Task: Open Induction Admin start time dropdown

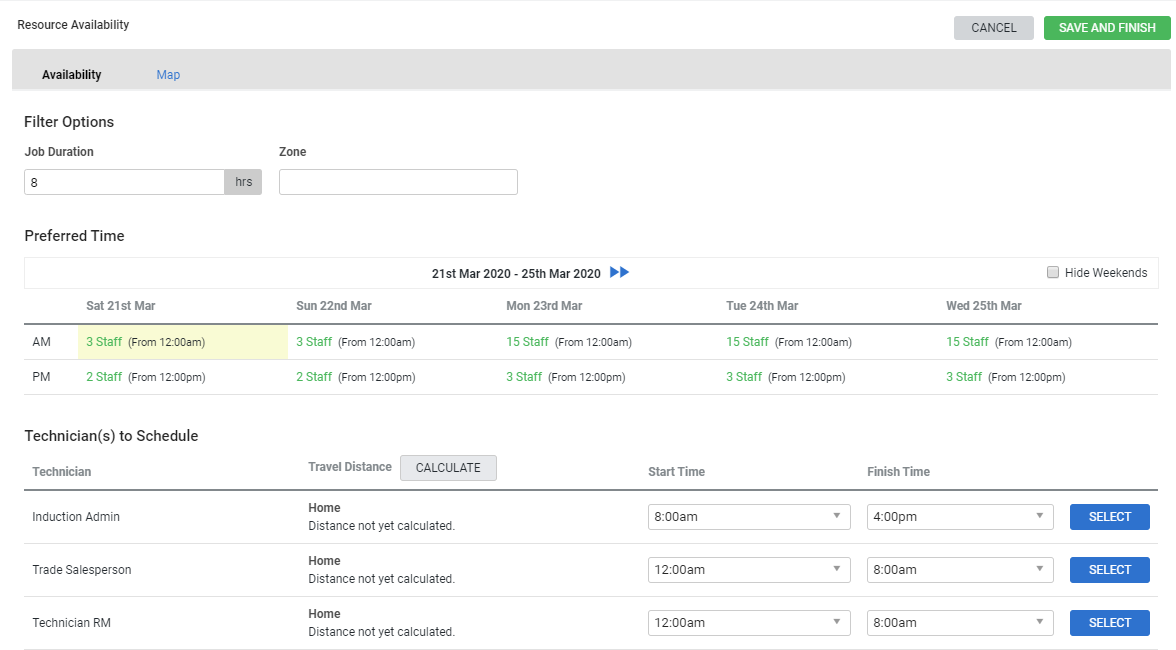Action: (748, 517)
